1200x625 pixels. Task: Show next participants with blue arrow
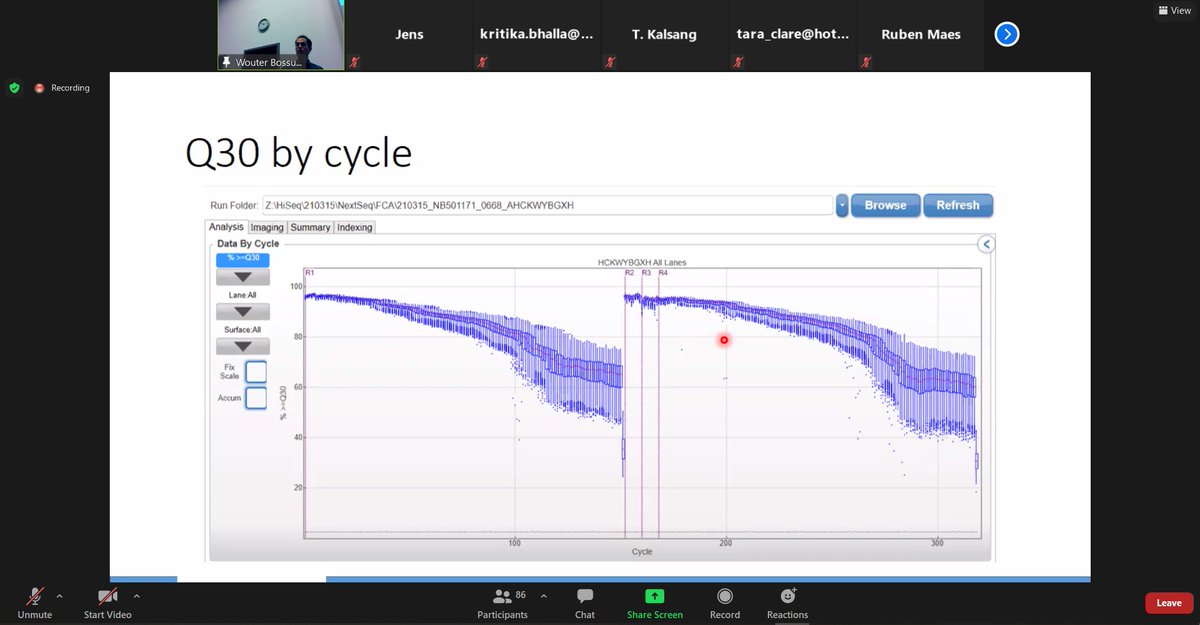[1007, 35]
